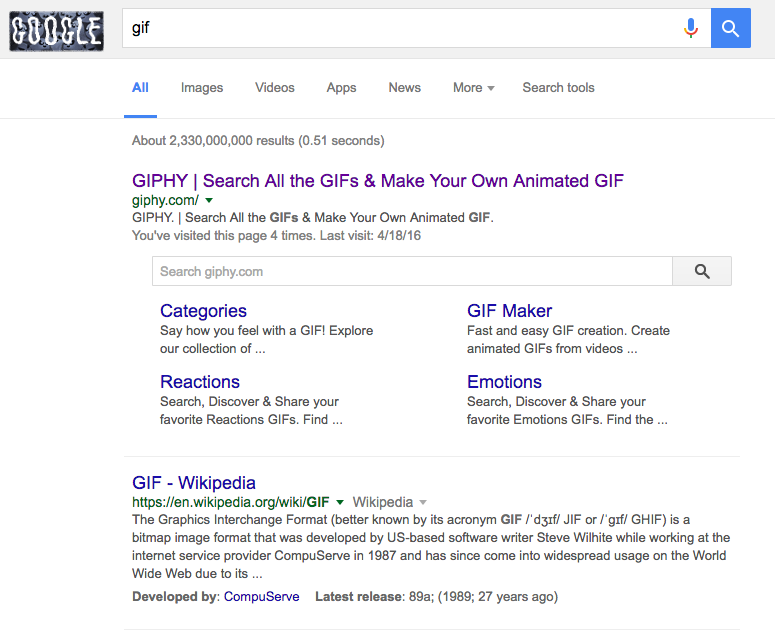Switch to the Apps tab

341,87
